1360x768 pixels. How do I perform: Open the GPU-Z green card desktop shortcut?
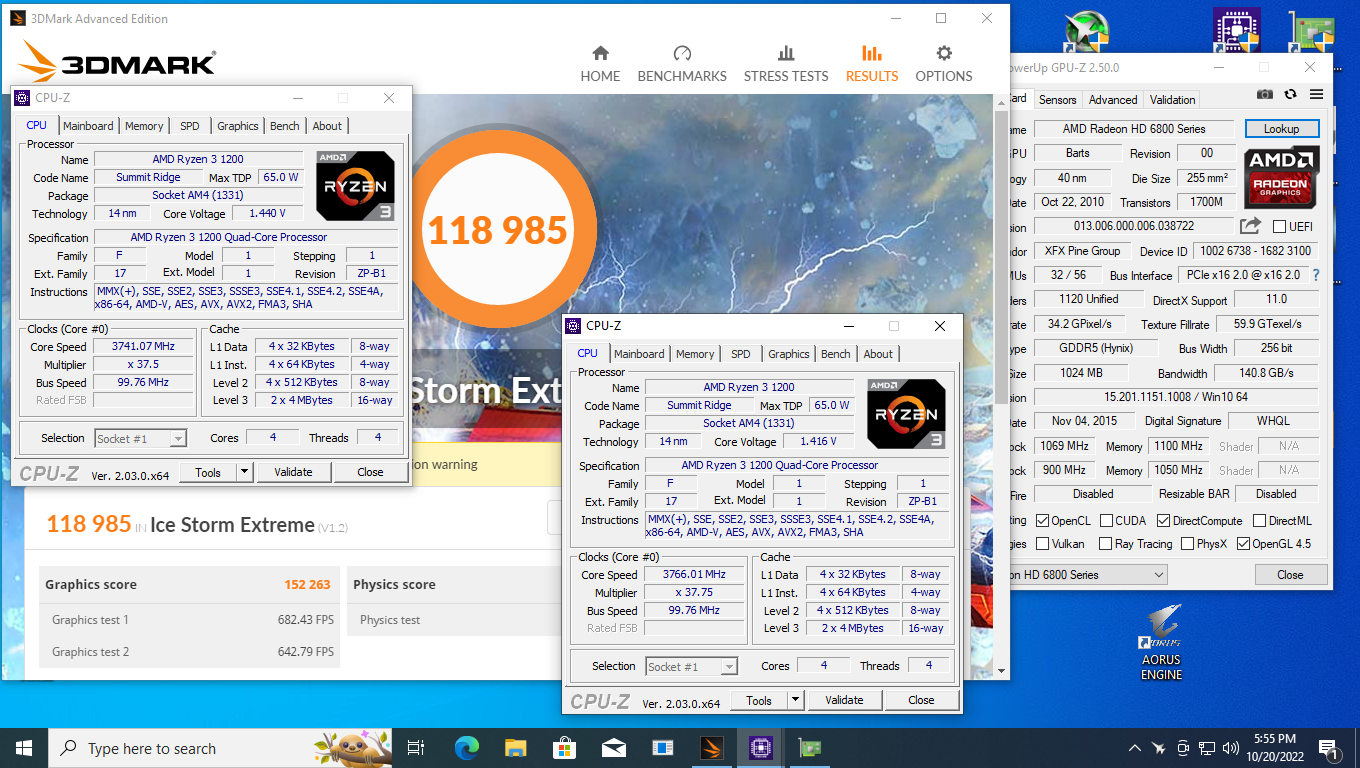tap(1313, 30)
